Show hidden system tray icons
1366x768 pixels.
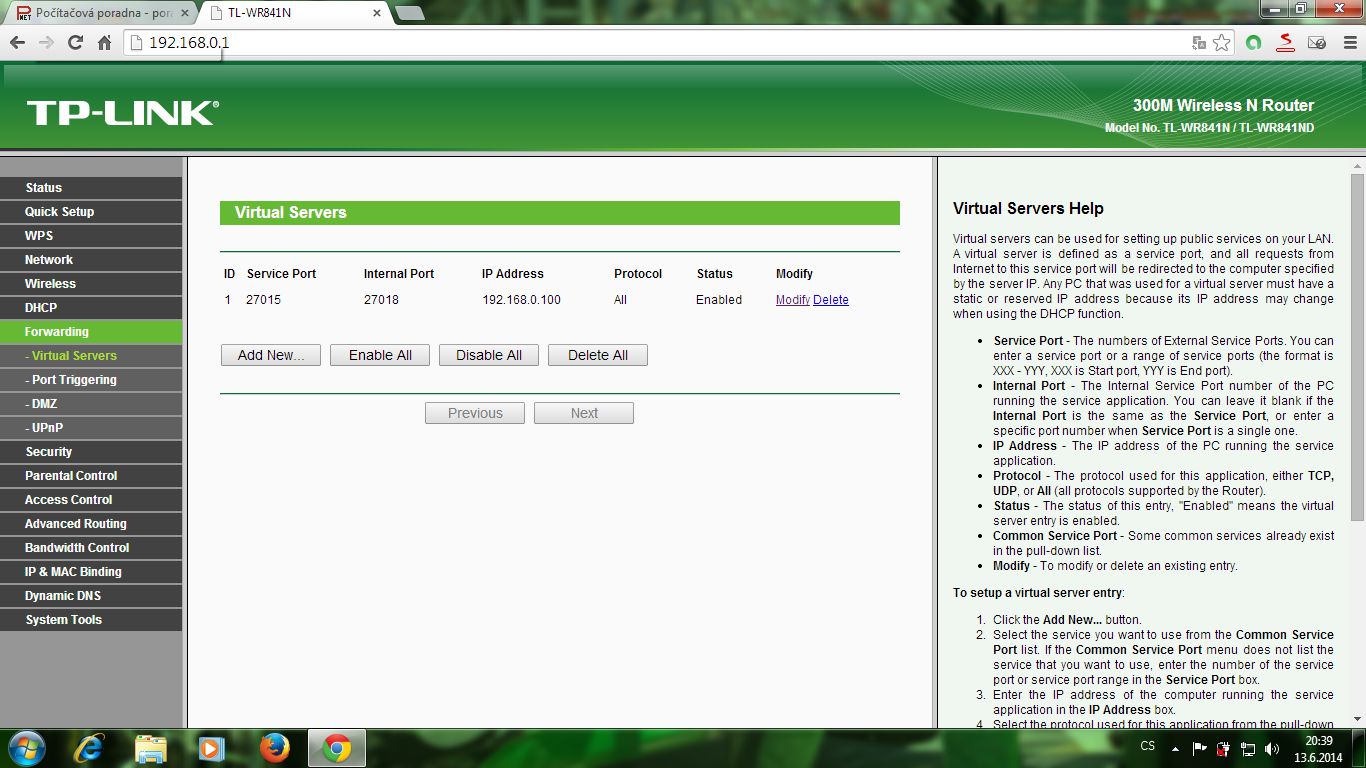pyautogui.click(x=1175, y=748)
